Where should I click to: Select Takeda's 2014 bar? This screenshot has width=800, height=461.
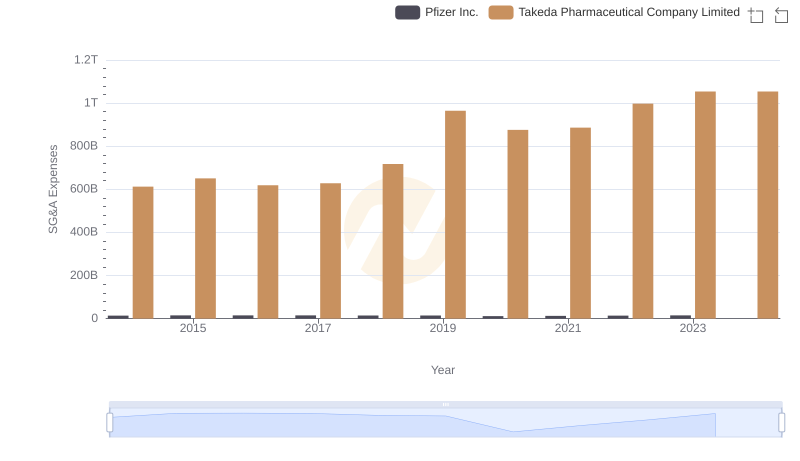[x=143, y=252]
